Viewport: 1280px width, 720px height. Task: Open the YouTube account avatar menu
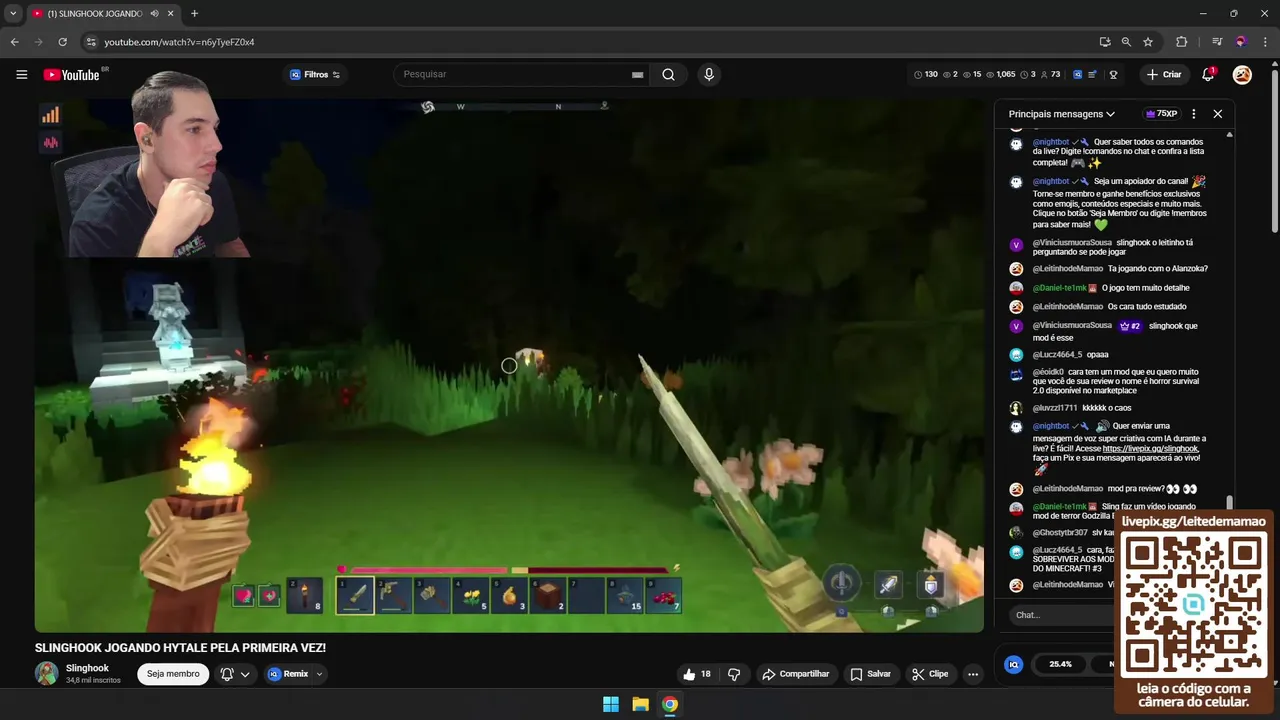click(x=1242, y=74)
